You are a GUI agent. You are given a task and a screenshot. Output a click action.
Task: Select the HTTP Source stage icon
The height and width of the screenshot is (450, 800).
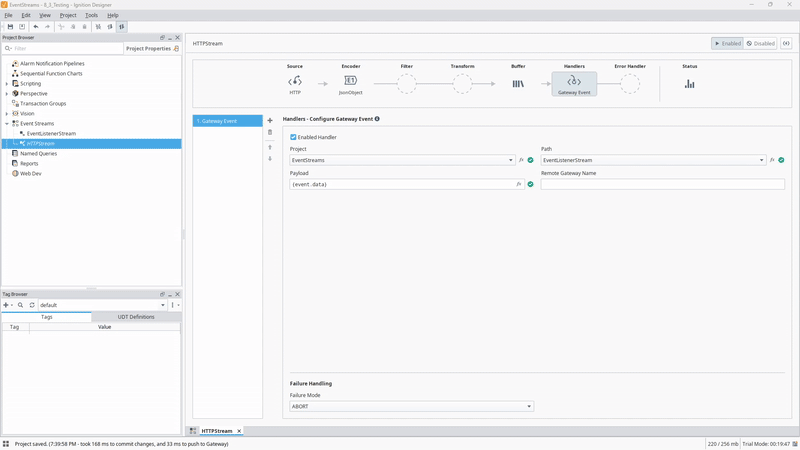[295, 81]
